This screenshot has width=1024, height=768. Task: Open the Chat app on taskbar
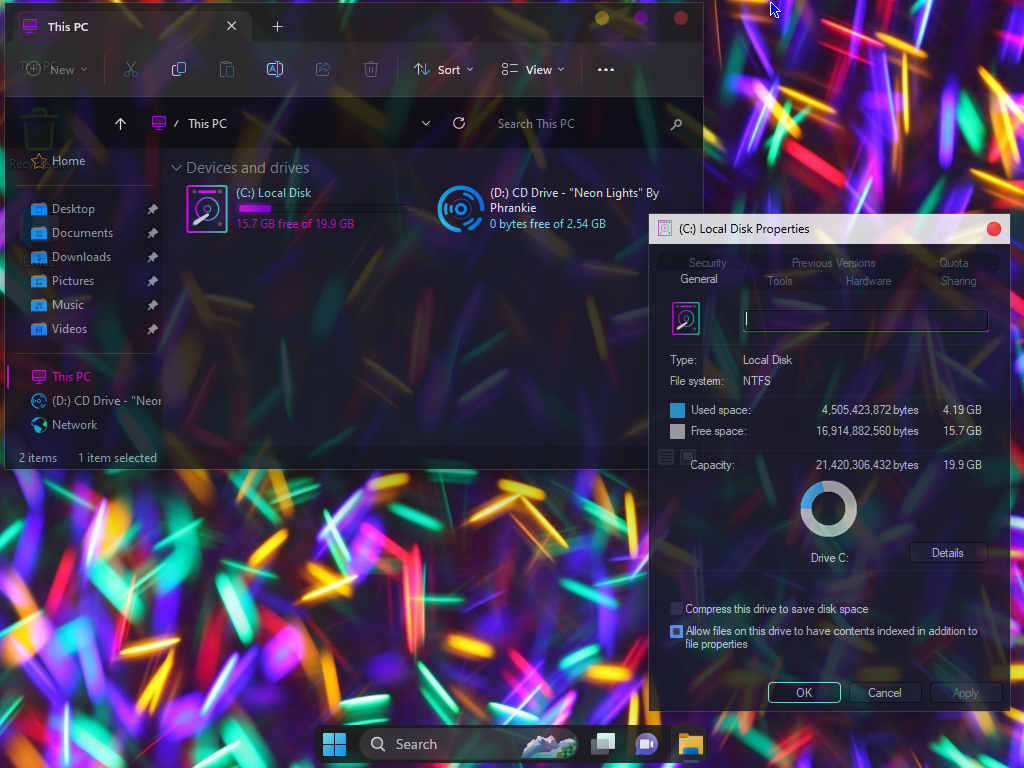pos(646,744)
